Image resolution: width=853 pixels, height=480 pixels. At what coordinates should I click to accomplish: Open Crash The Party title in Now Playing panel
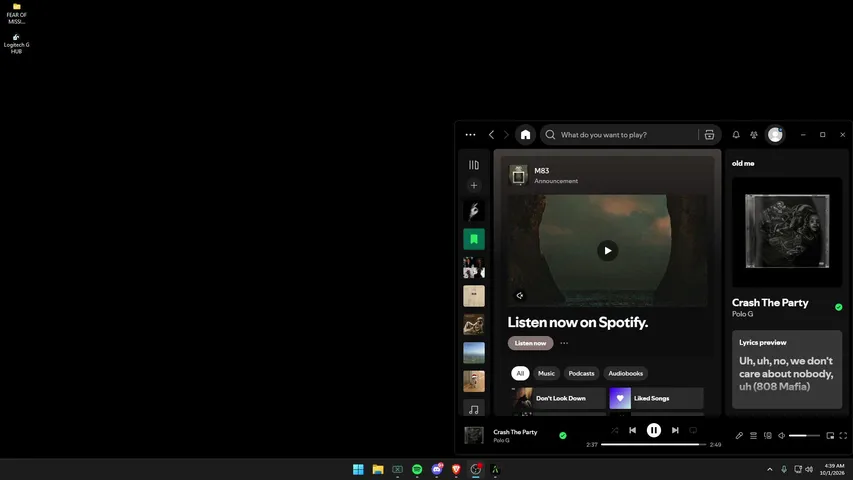[770, 303]
